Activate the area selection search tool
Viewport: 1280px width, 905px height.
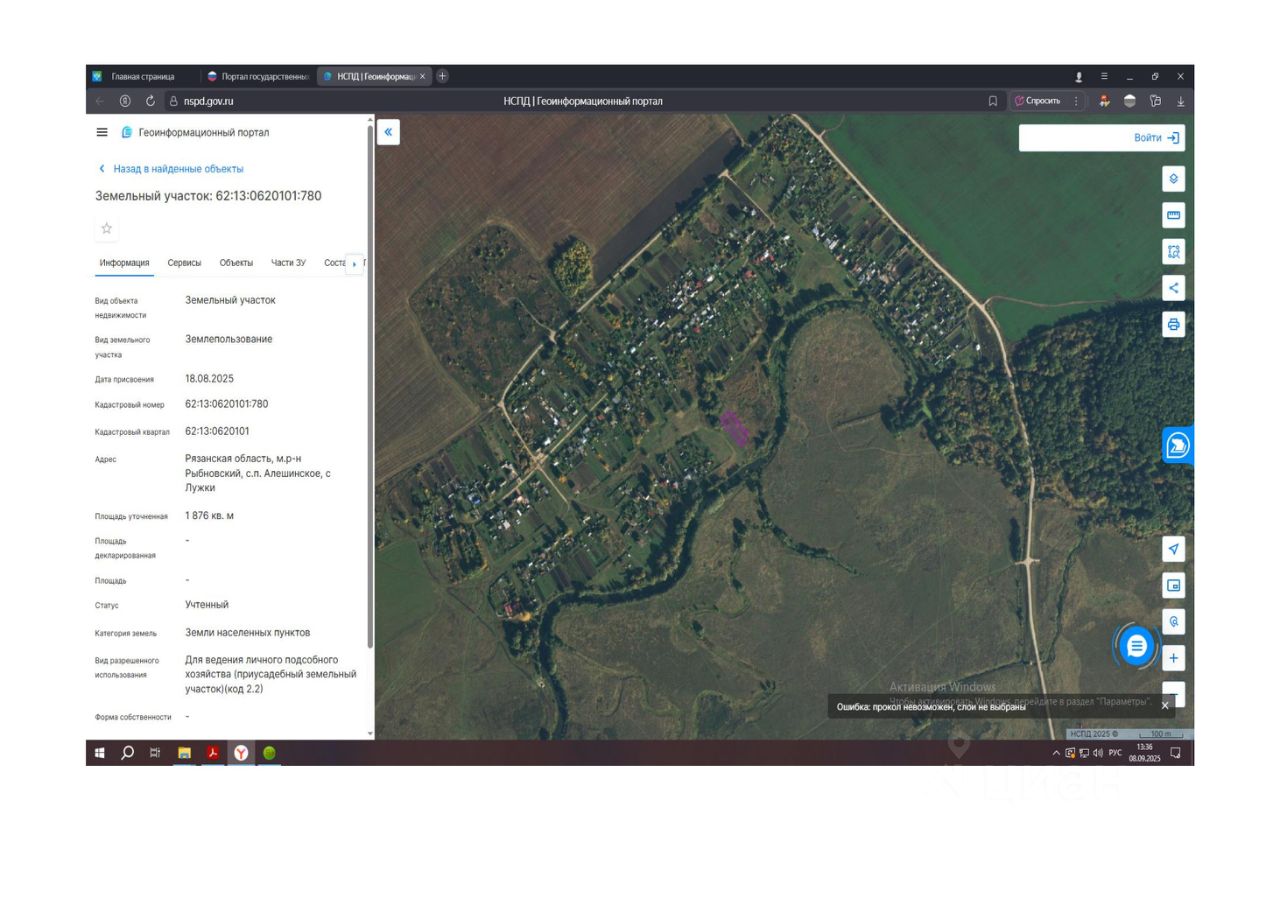[x=1174, y=251]
